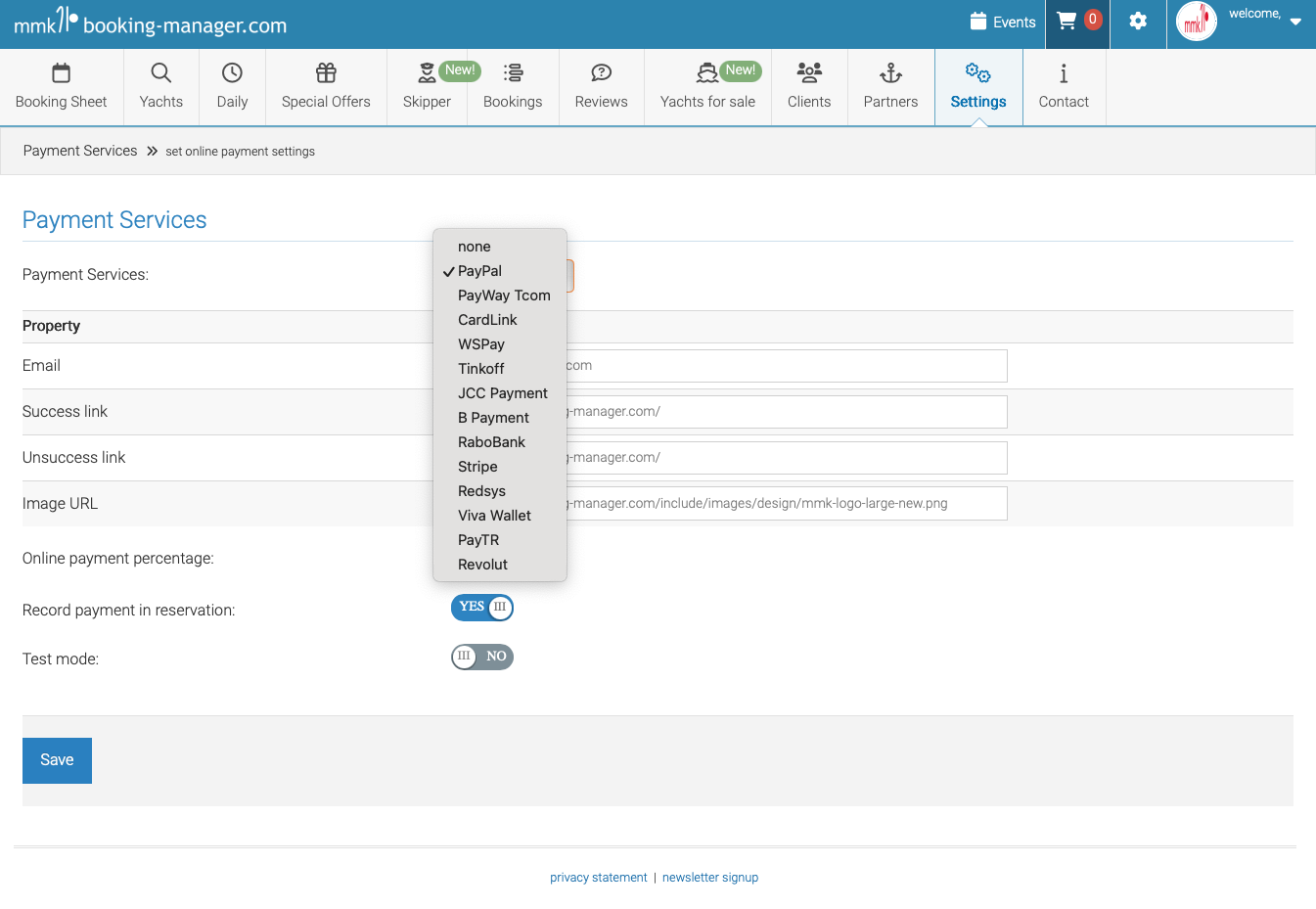
Task: Open the Partners anchor icon
Action: [x=890, y=72]
